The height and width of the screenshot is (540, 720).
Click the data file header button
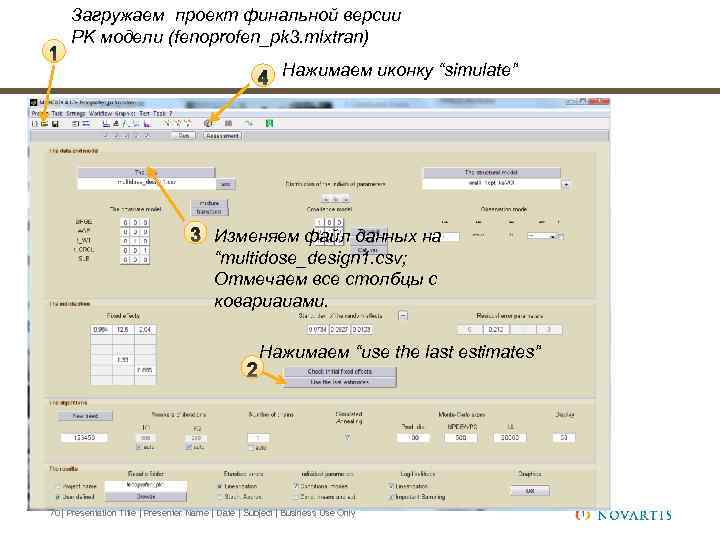(x=146, y=172)
